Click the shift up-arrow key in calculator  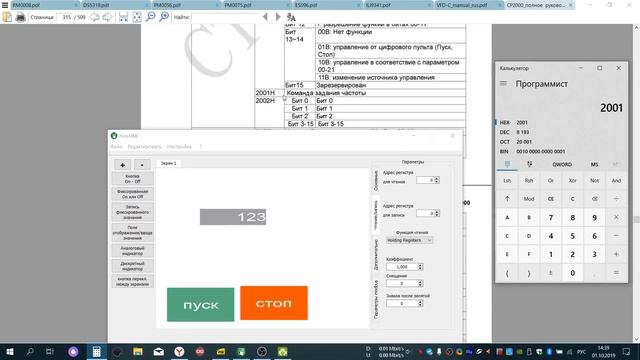pos(507,199)
